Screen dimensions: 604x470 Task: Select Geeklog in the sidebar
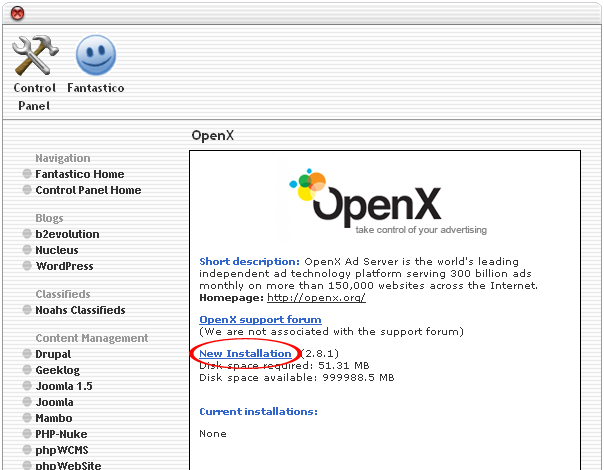57,370
